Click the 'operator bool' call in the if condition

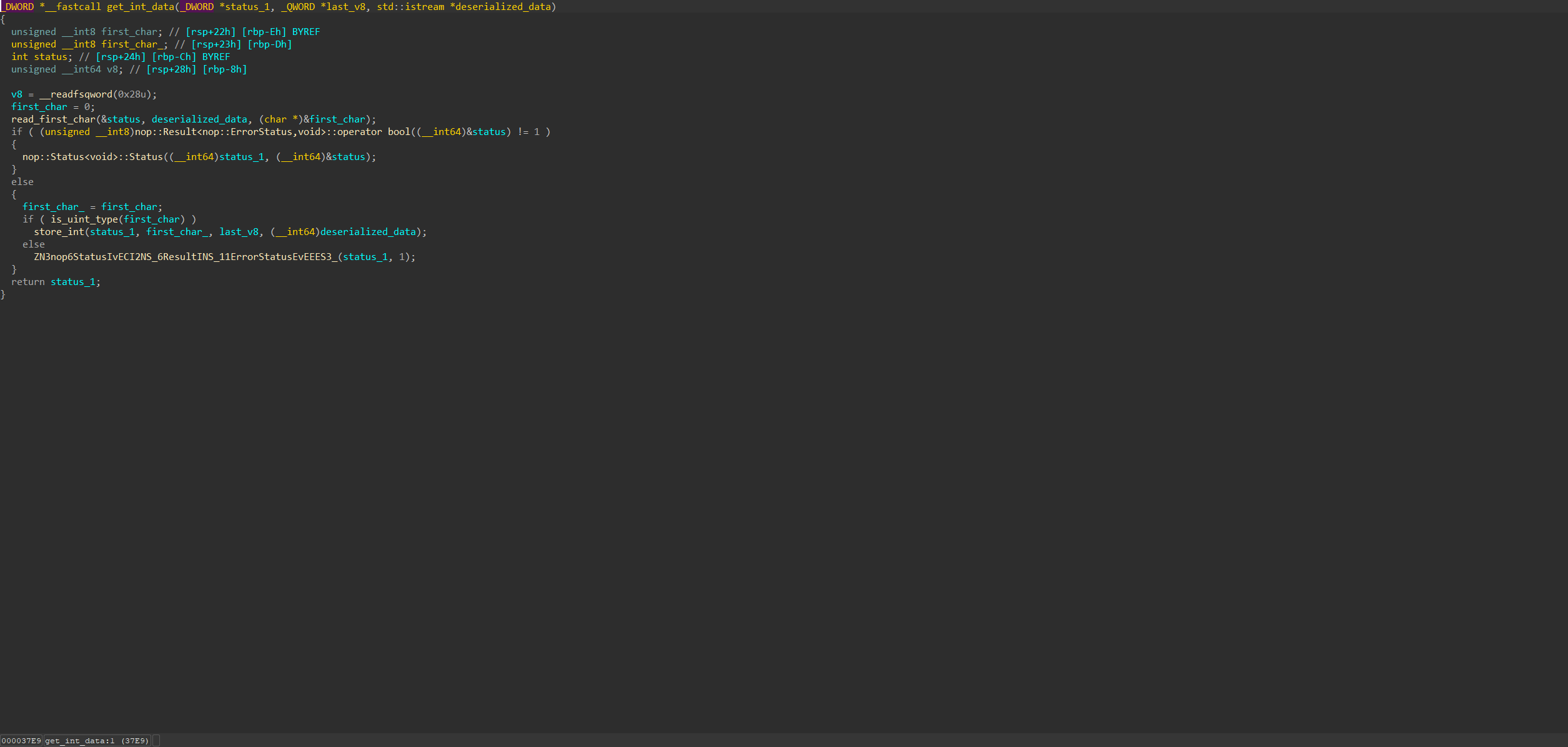[374, 132]
